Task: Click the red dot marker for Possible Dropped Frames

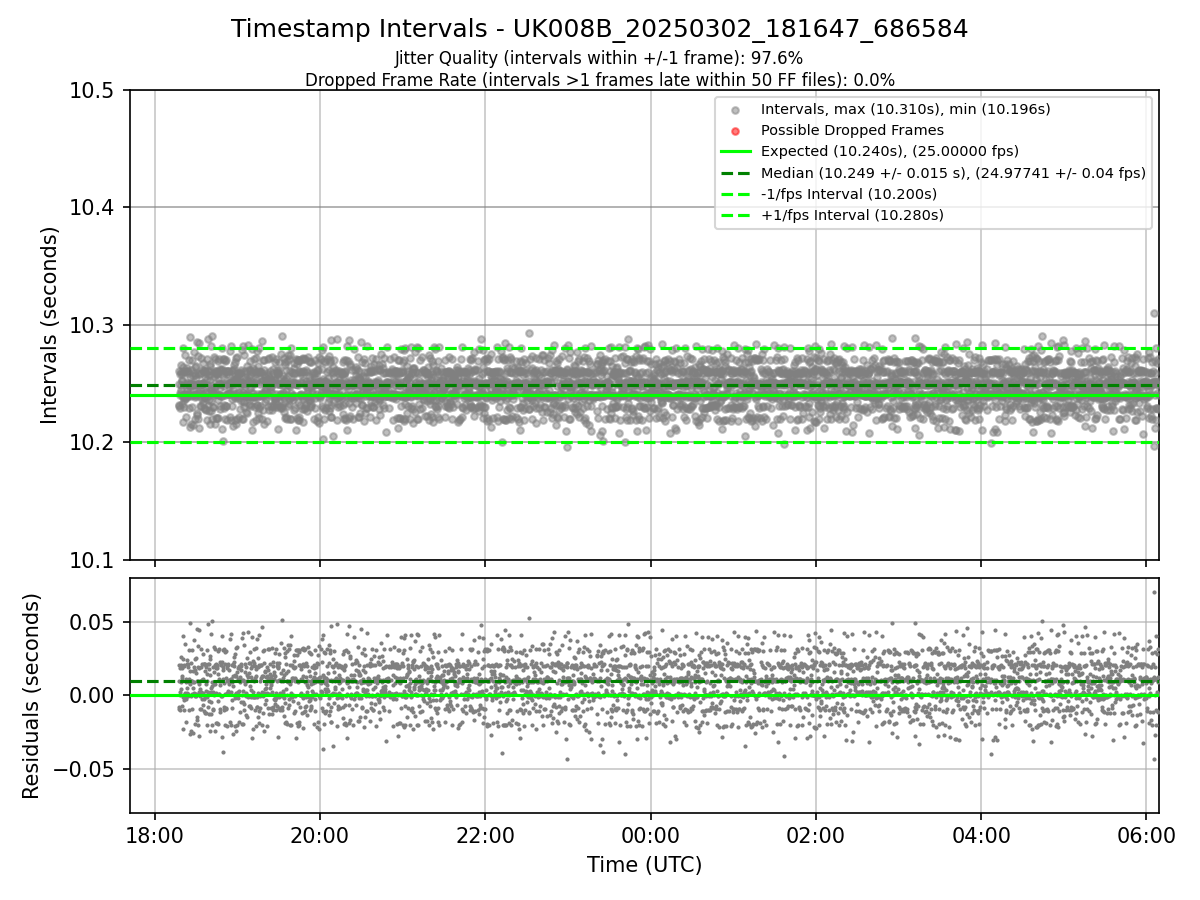Action: pyautogui.click(x=735, y=131)
